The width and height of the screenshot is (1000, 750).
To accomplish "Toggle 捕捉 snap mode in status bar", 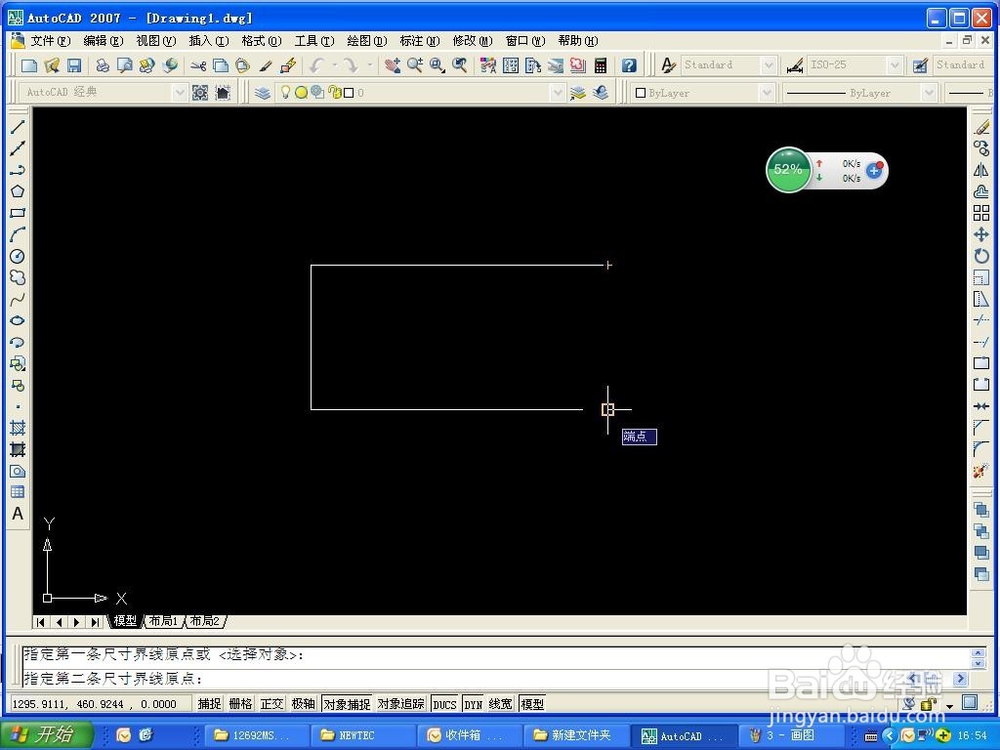I will pyautogui.click(x=209, y=703).
